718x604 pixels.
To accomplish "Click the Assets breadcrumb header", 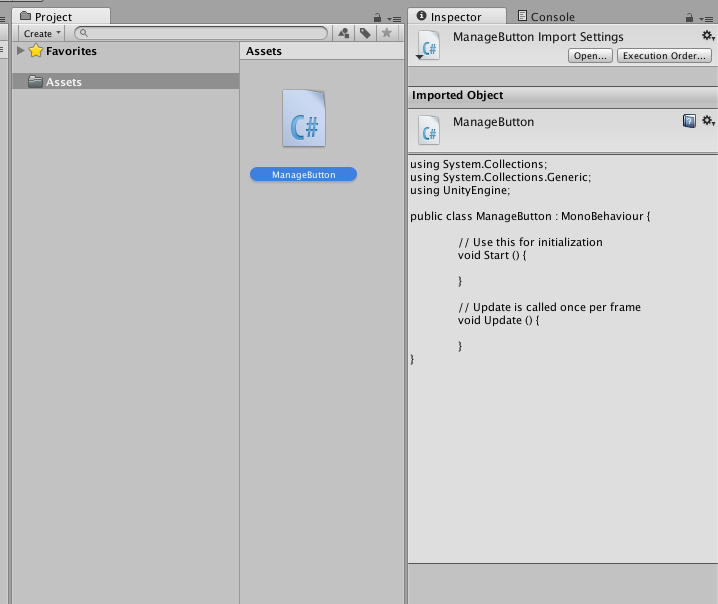I will (x=264, y=51).
